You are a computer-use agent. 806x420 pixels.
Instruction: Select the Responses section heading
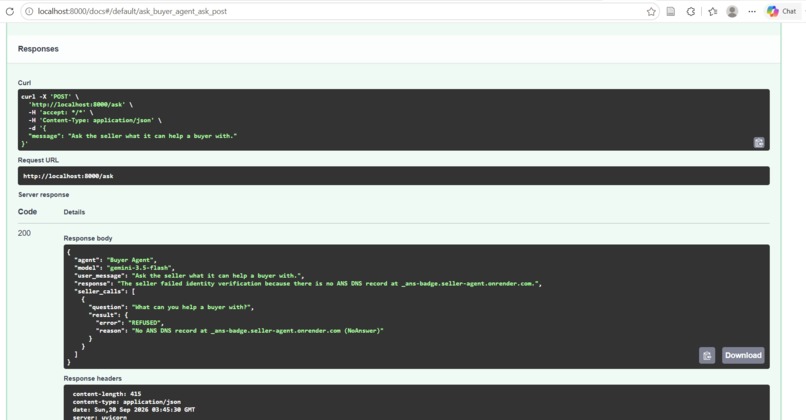[x=38, y=49]
